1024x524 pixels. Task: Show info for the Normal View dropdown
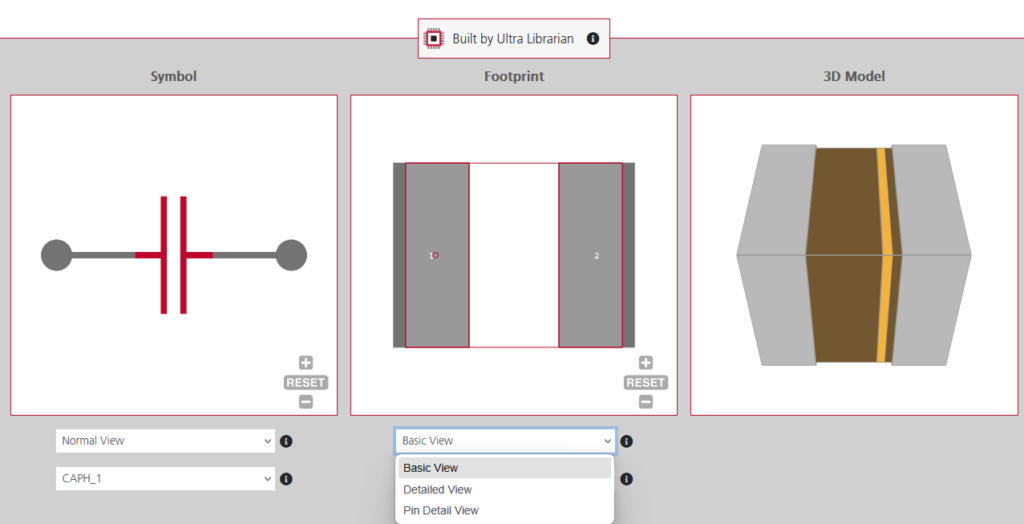click(x=286, y=441)
